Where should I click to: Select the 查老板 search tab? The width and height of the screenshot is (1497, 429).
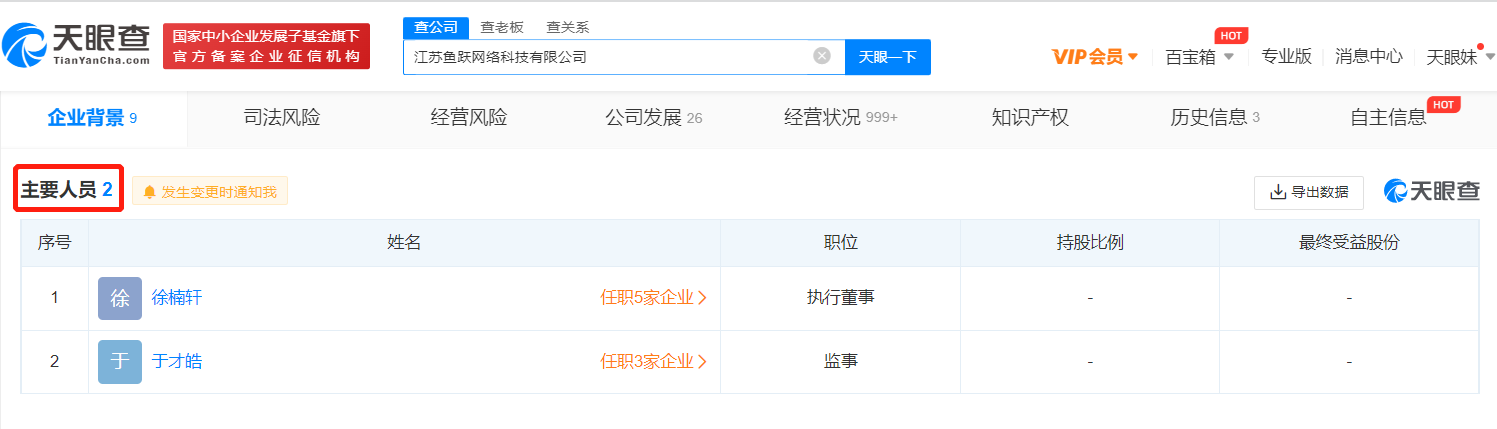[502, 27]
